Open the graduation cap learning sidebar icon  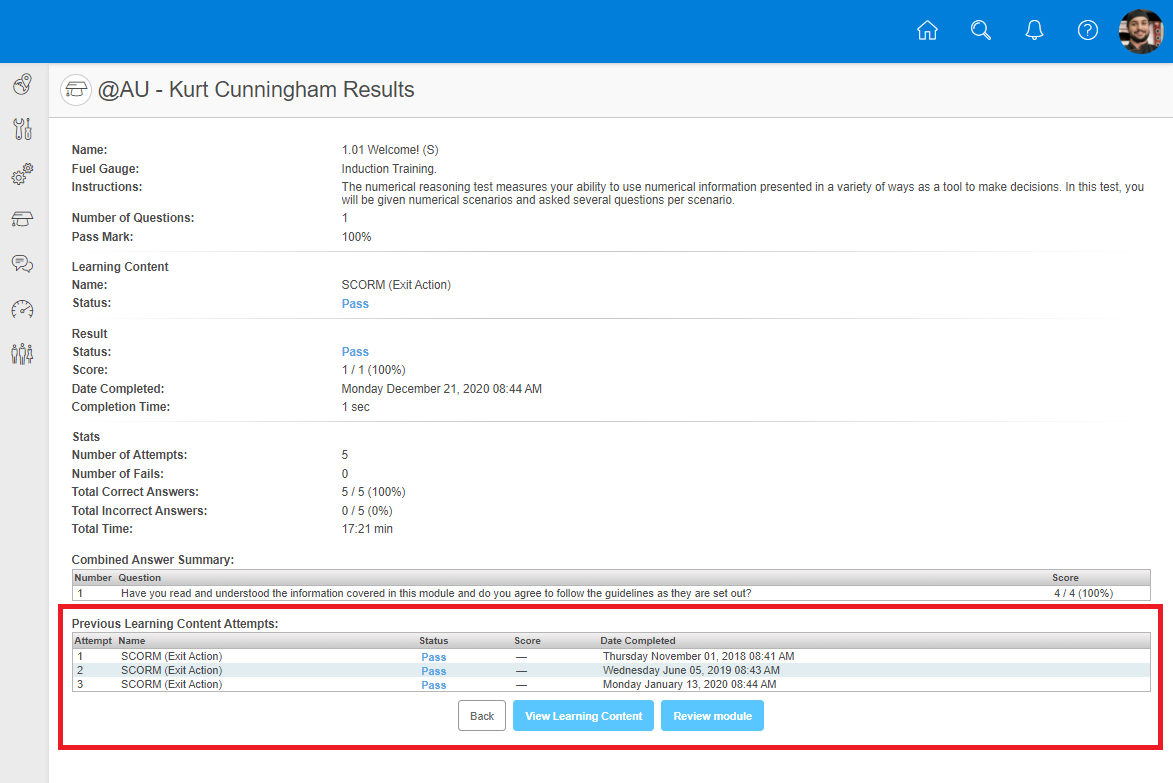point(23,219)
